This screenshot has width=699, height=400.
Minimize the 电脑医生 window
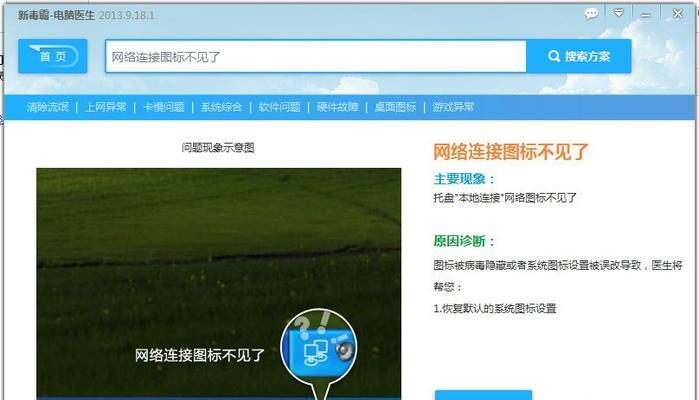click(646, 15)
